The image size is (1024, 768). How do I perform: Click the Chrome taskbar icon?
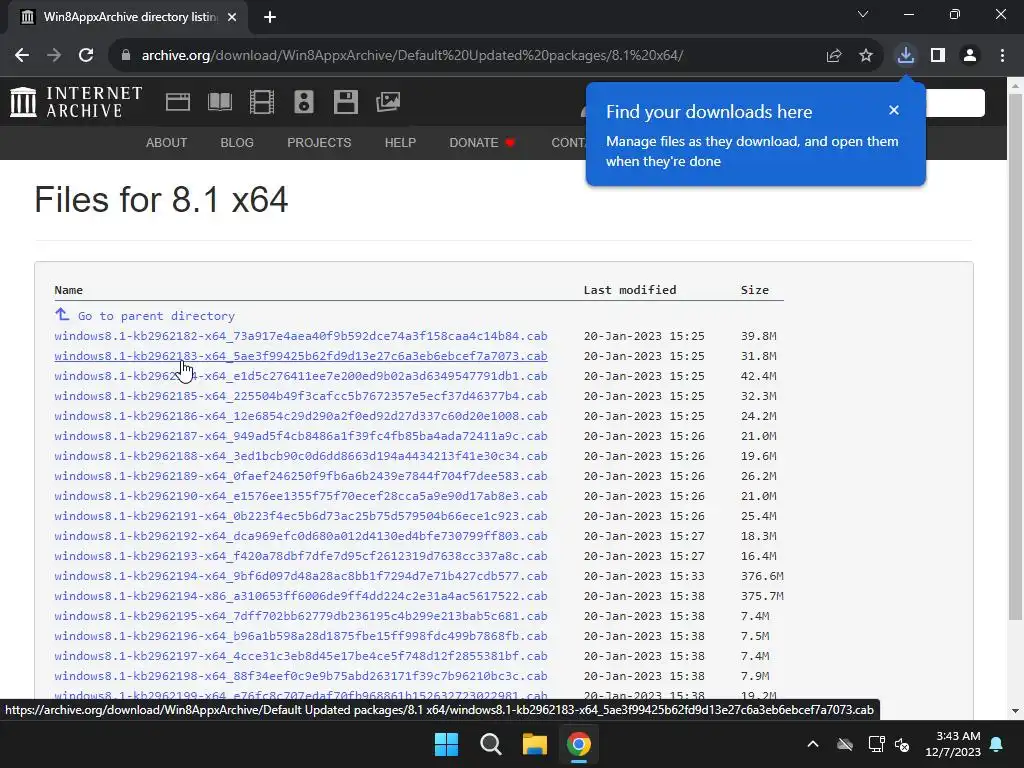tap(579, 744)
